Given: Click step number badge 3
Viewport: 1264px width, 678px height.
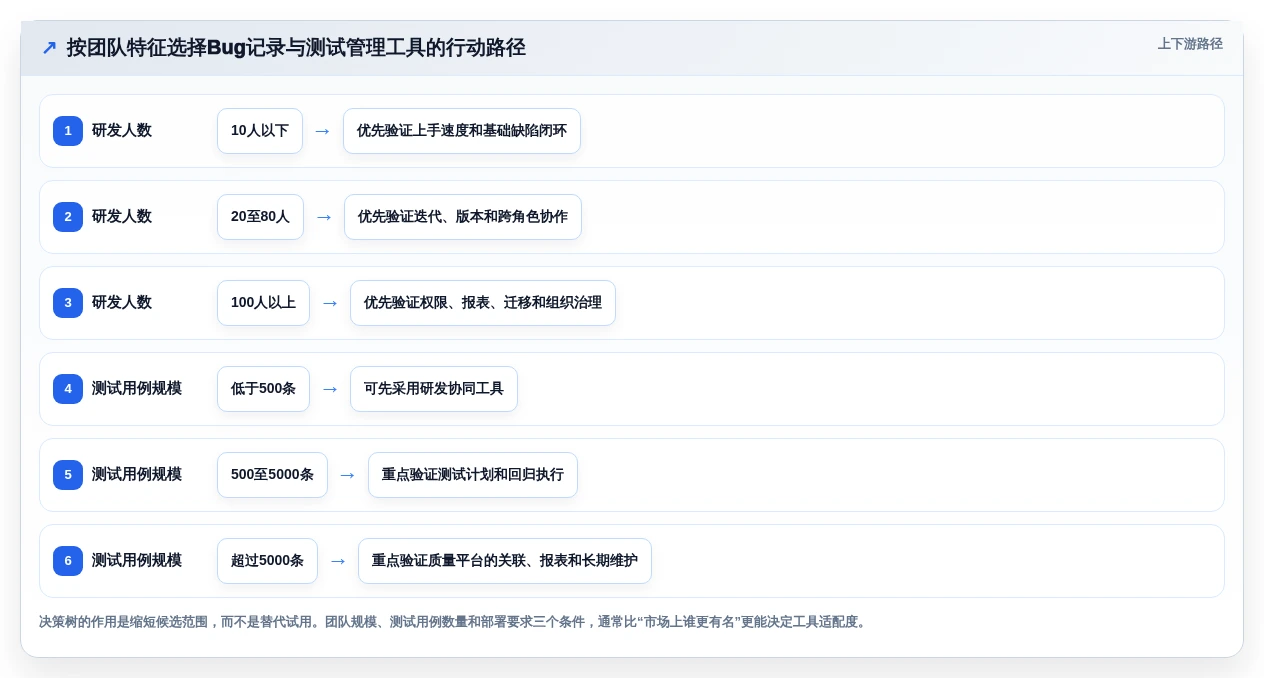Looking at the screenshot, I should (x=68, y=303).
